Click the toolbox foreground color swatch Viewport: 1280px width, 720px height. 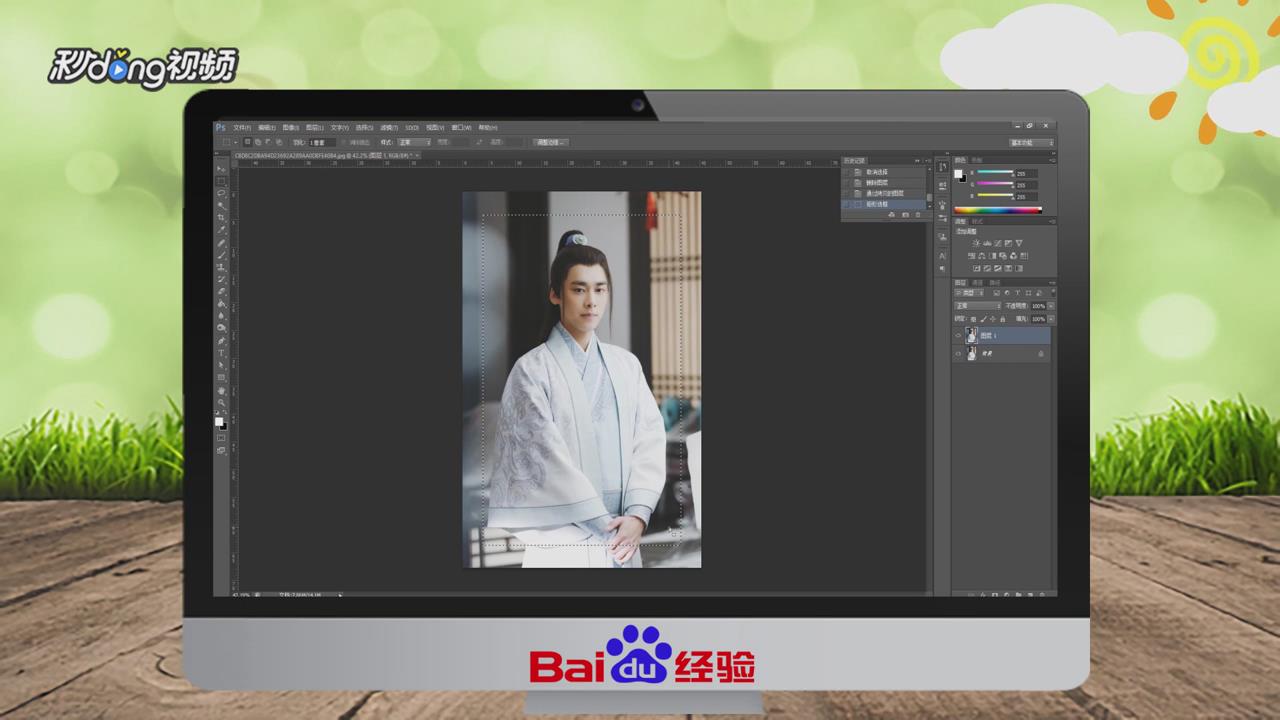coord(219,421)
